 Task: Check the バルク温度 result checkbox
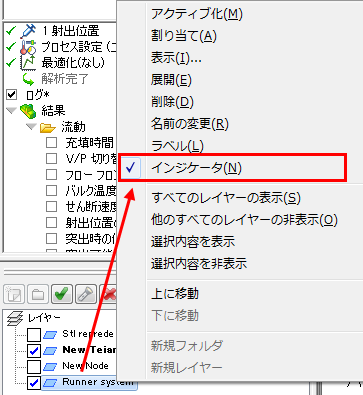point(51,190)
